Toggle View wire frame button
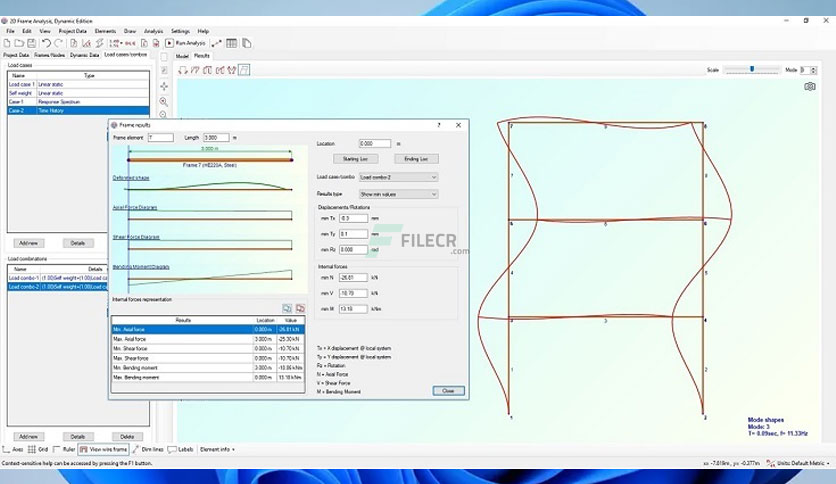The width and height of the screenshot is (836, 484). 103,449
